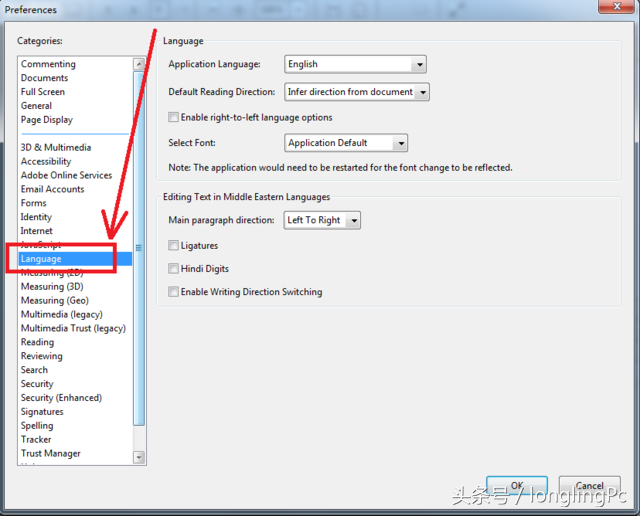Choose the Spelling category
This screenshot has height=516, width=640.
pyautogui.click(x=37, y=425)
